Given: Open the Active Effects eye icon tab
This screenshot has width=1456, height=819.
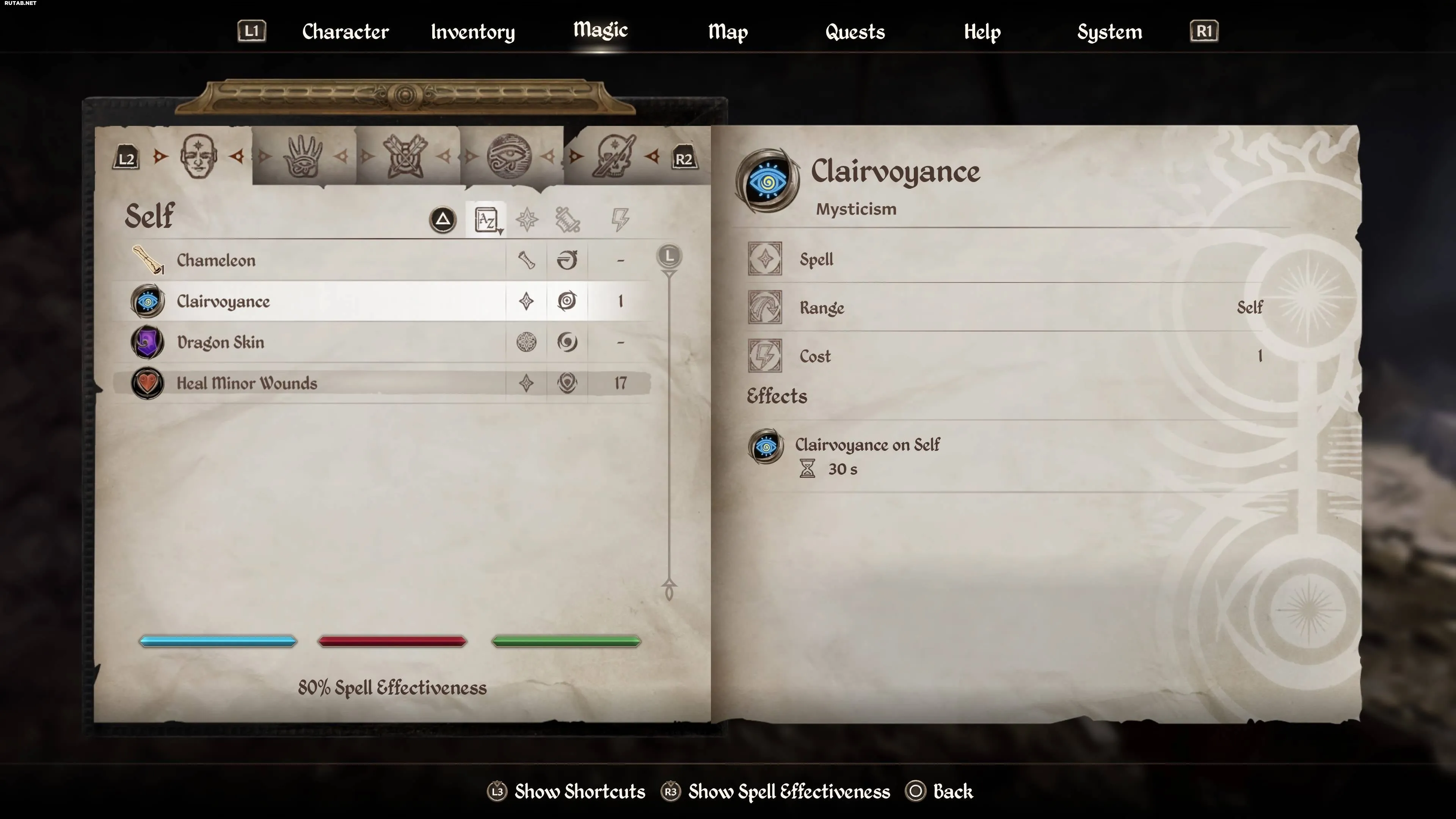Looking at the screenshot, I should point(509,156).
